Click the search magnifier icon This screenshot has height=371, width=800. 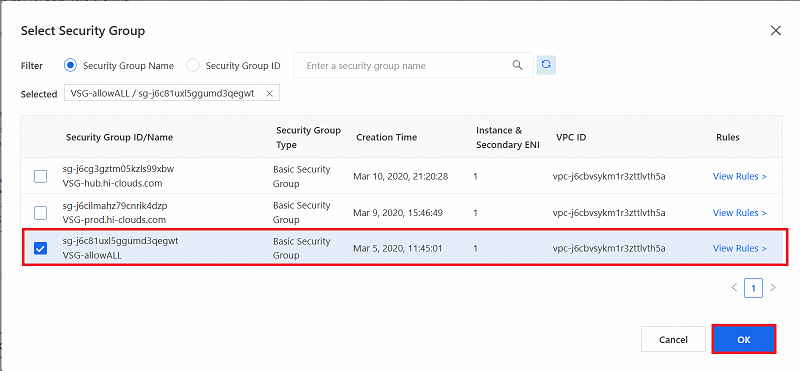click(517, 65)
